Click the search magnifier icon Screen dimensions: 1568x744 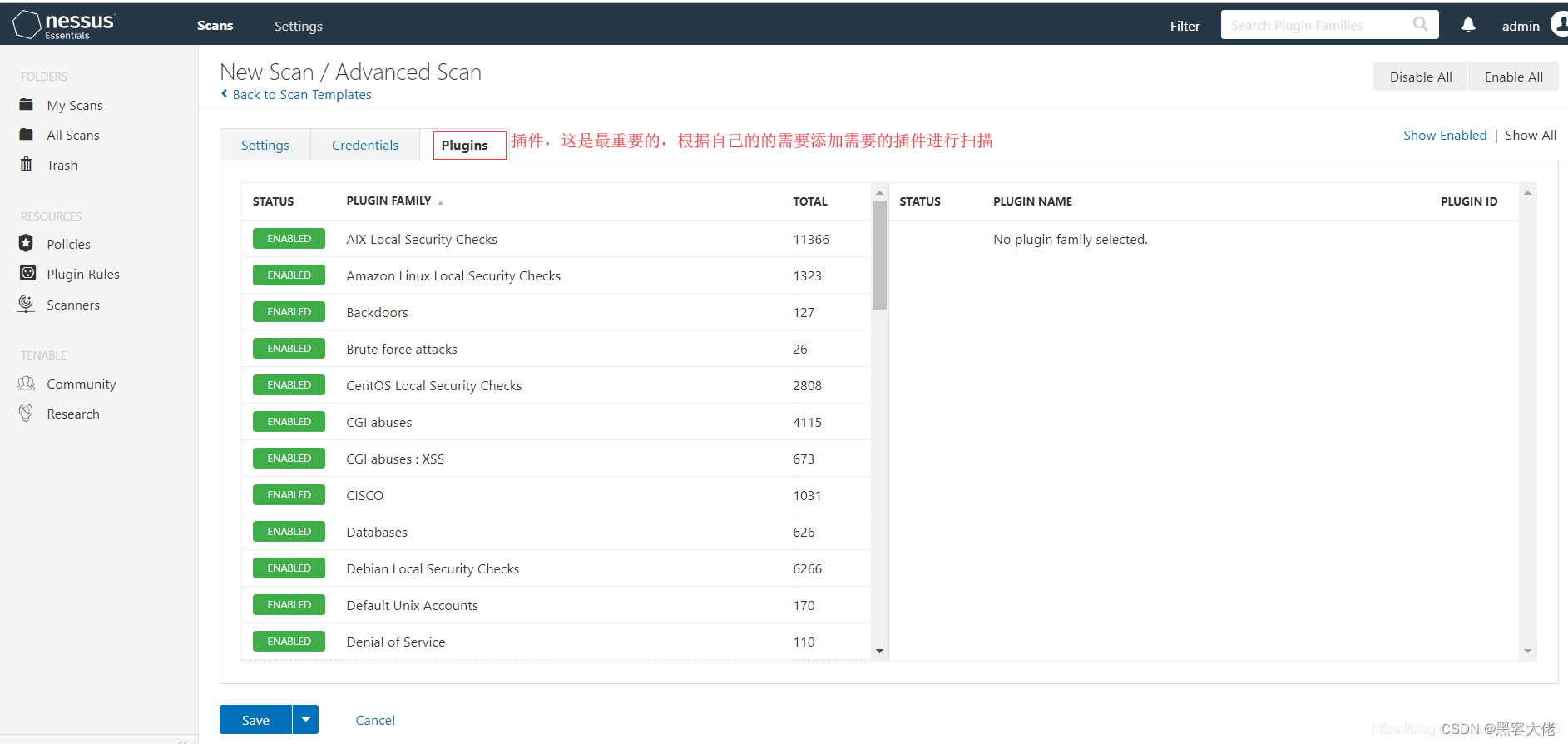click(x=1420, y=24)
